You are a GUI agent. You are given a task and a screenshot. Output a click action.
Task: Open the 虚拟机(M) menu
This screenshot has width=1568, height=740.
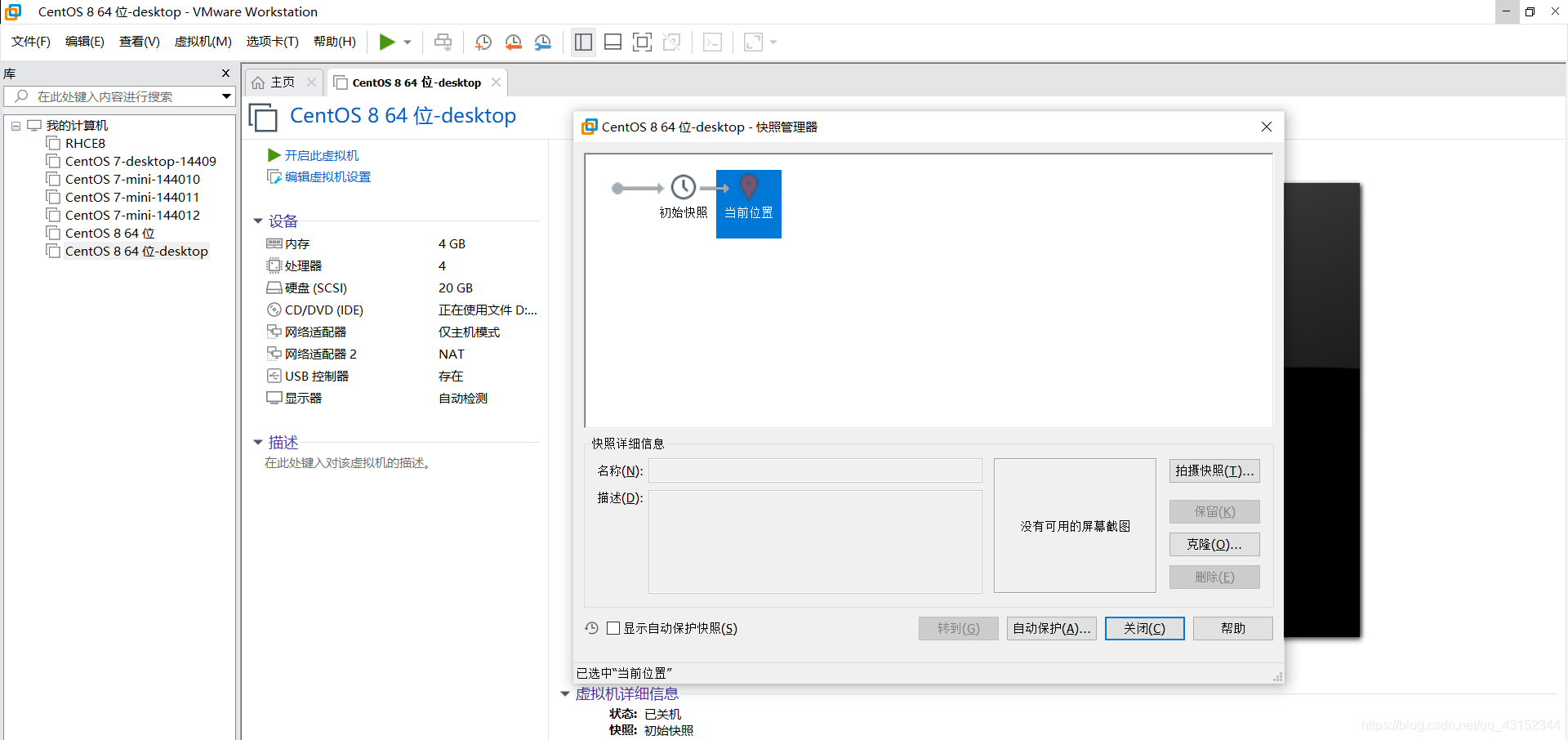pos(203,42)
